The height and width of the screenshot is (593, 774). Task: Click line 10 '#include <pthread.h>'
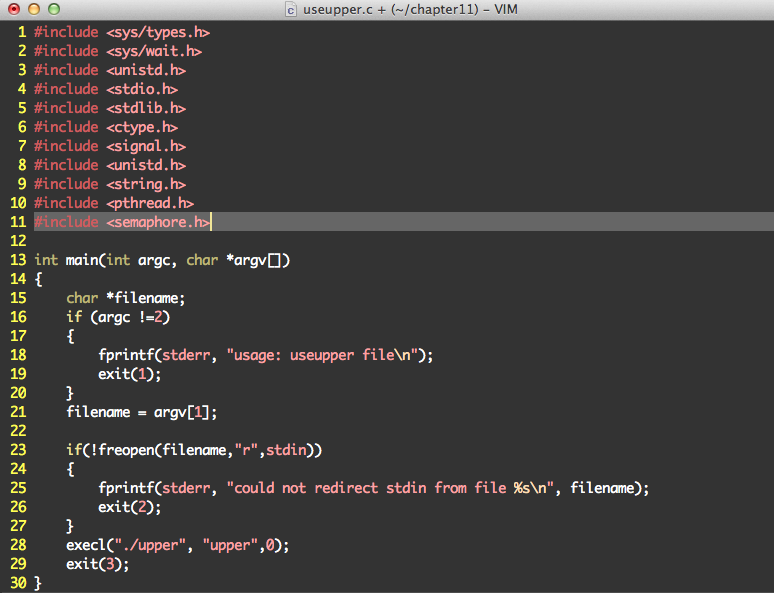pos(114,203)
